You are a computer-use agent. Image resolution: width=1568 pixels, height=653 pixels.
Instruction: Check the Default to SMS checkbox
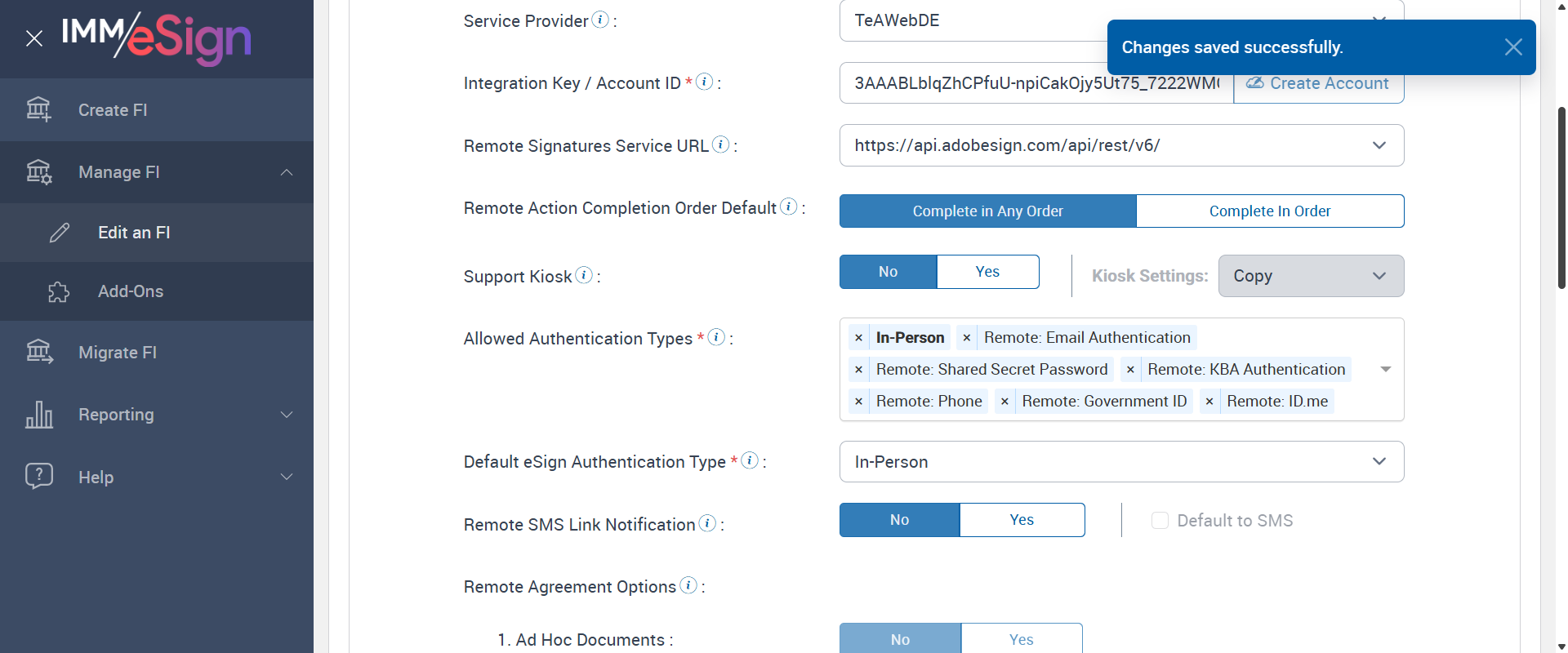[x=1160, y=521]
